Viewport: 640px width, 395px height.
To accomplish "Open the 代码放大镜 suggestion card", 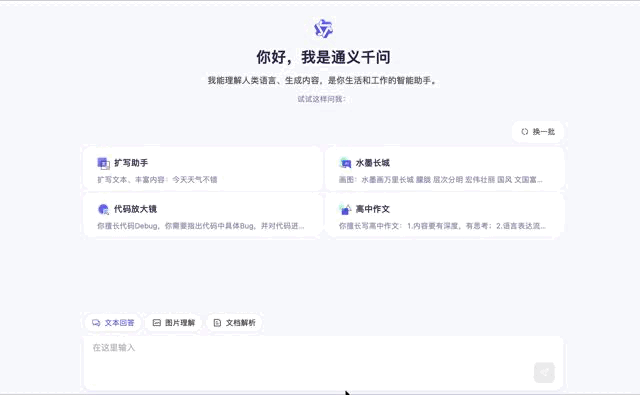I will click(x=202, y=215).
